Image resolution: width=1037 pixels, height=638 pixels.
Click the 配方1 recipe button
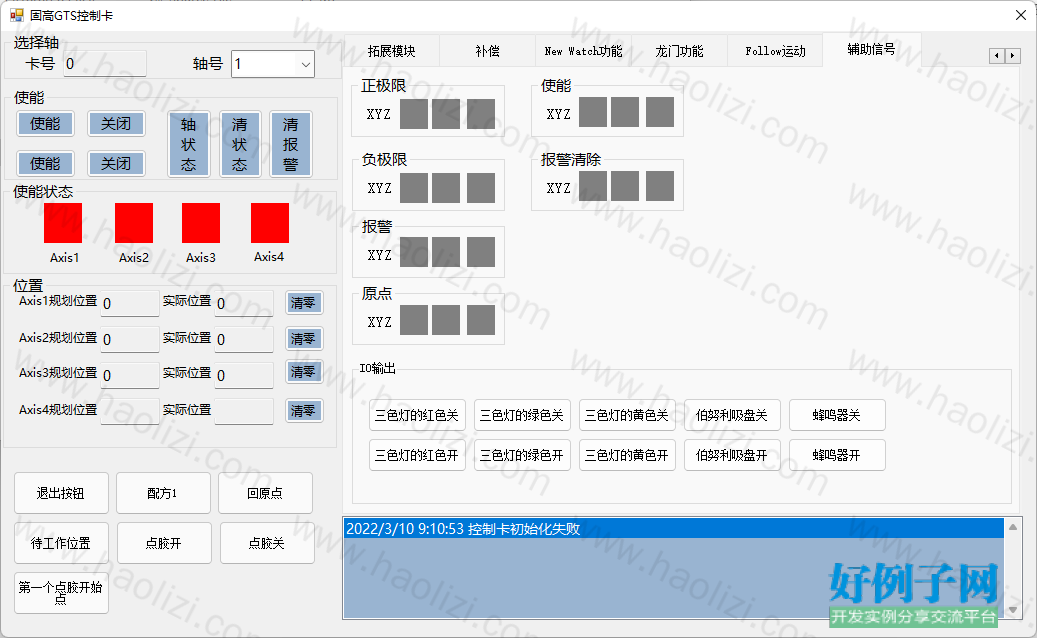pos(163,493)
